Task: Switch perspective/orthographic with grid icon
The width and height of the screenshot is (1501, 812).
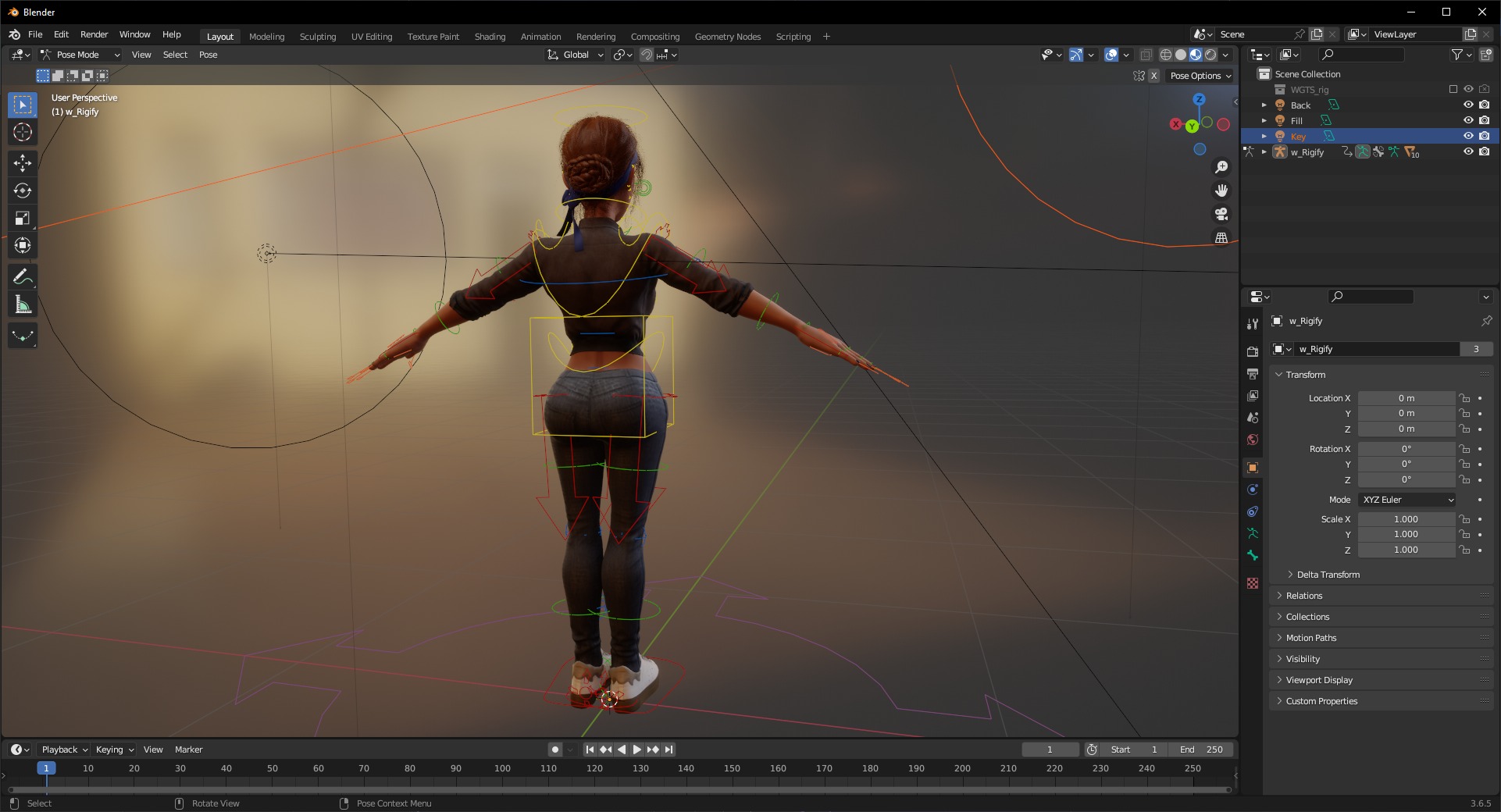Action: (x=1221, y=237)
